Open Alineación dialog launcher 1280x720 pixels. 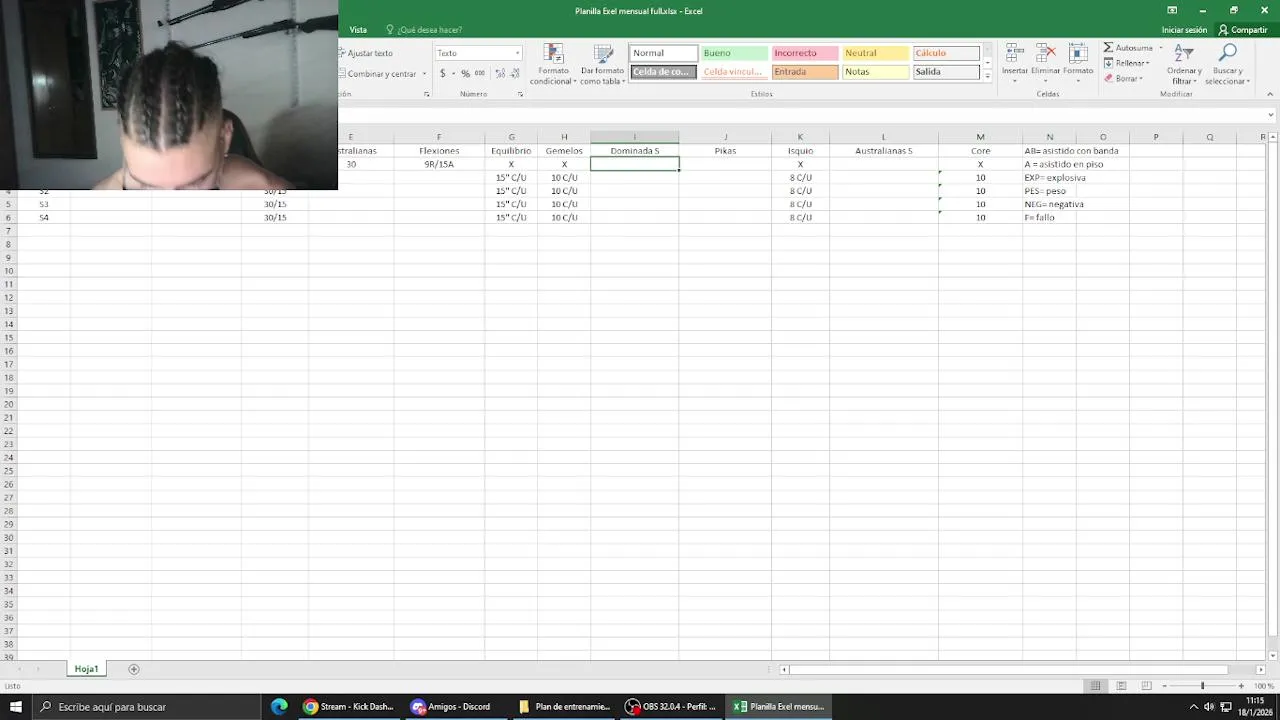(x=426, y=94)
